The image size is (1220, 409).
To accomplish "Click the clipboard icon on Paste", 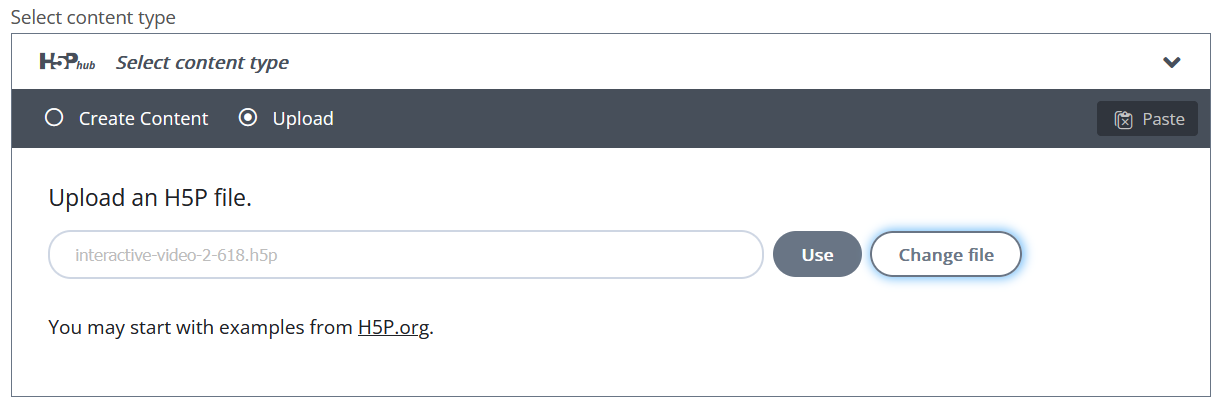I will click(x=1124, y=119).
